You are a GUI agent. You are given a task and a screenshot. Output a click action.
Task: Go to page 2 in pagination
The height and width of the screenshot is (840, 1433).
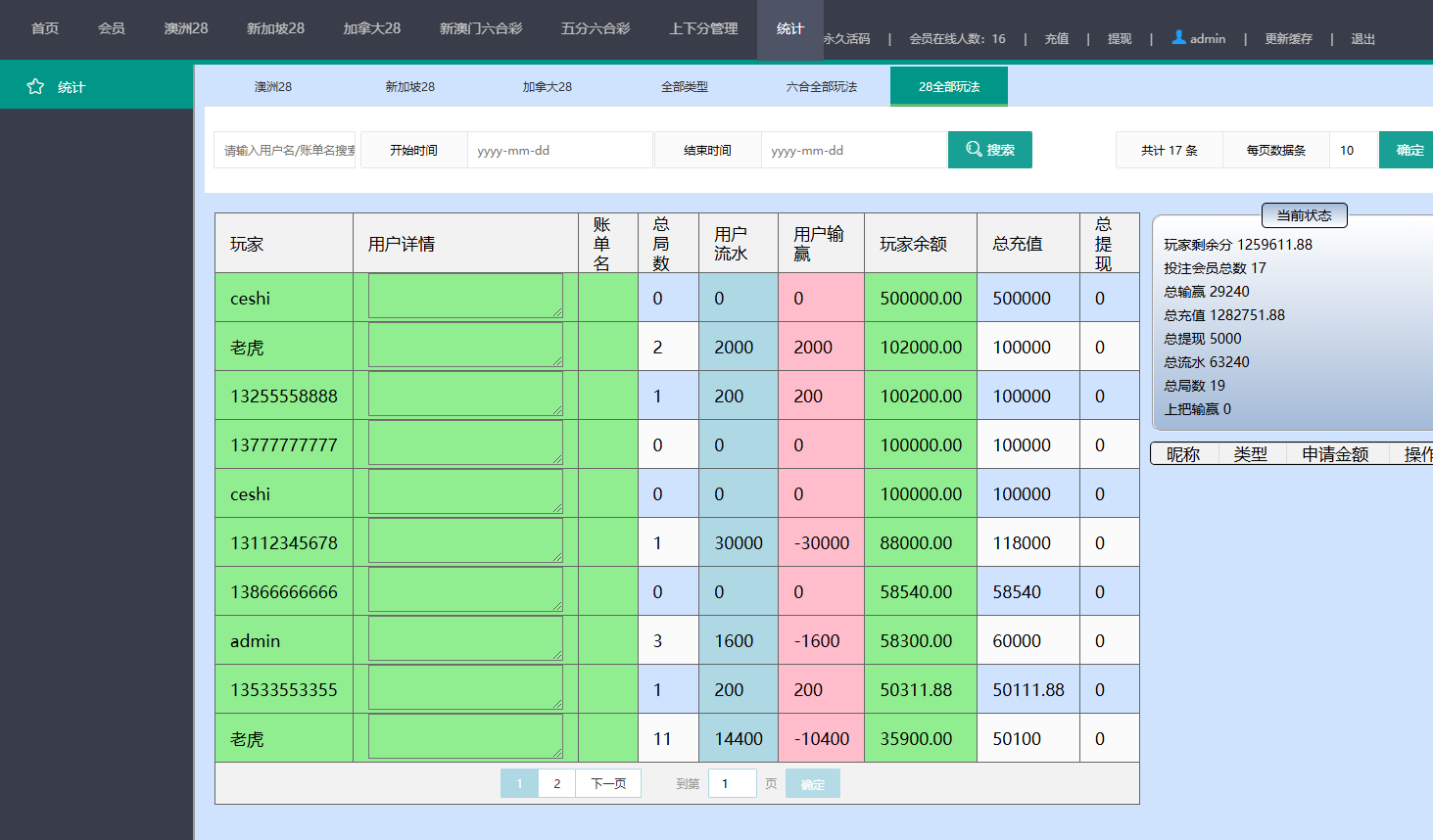coord(557,783)
